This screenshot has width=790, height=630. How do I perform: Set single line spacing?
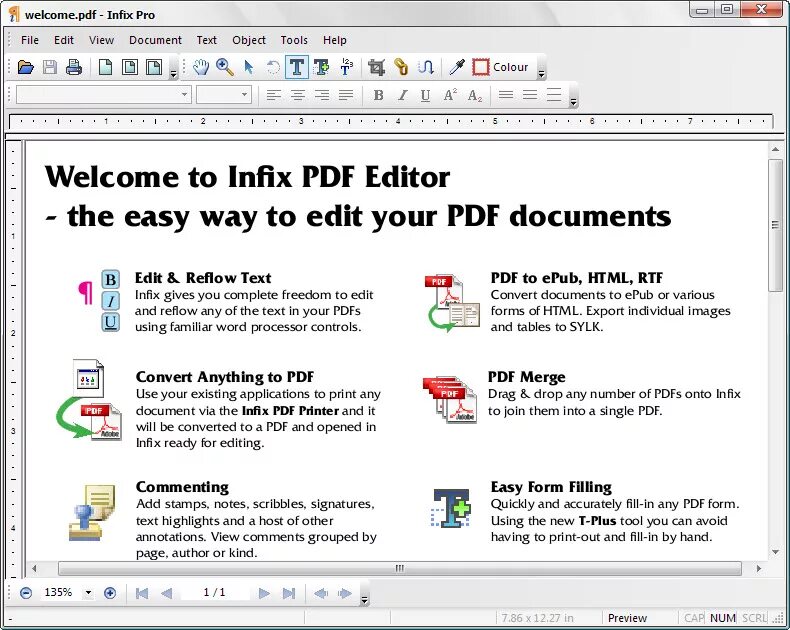[506, 95]
